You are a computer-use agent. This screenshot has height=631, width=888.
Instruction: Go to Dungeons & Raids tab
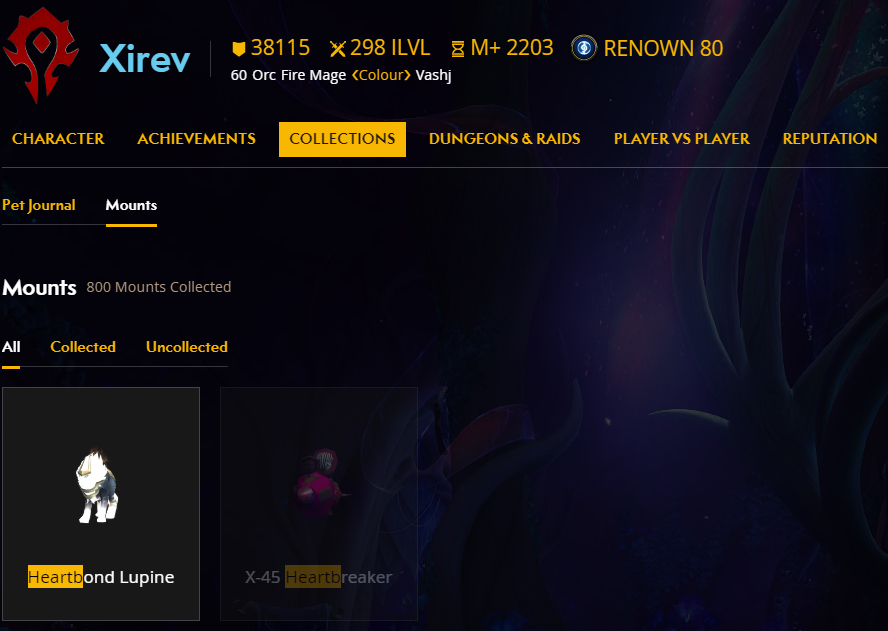pos(504,139)
